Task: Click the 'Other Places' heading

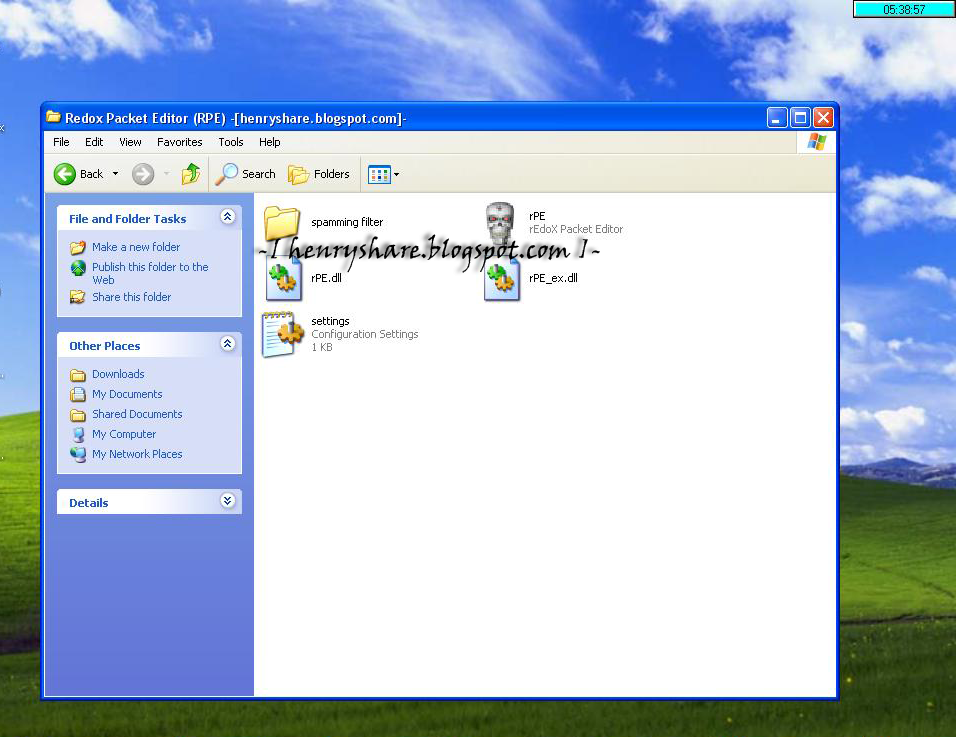Action: [x=105, y=346]
